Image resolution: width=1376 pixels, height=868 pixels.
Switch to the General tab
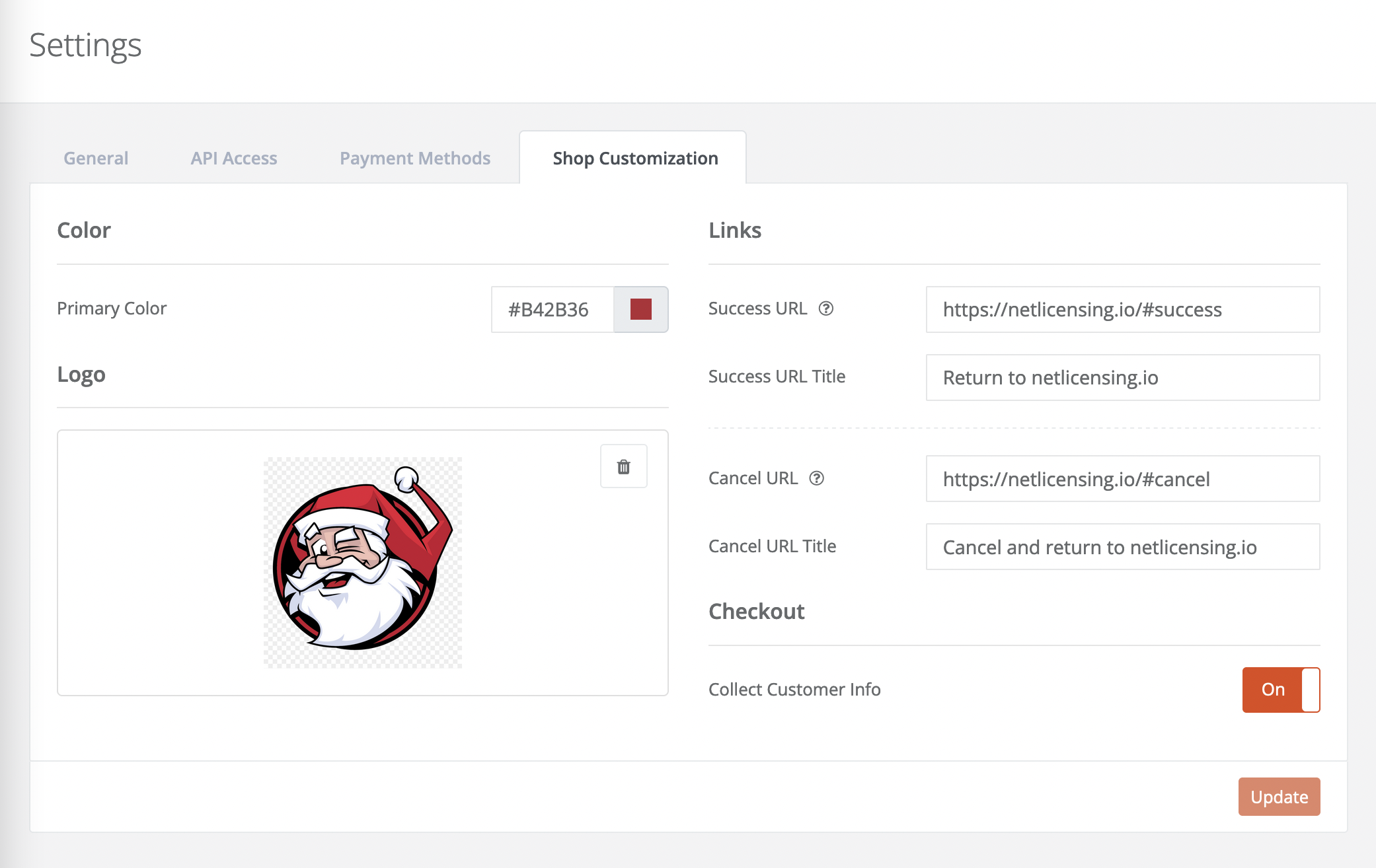pos(96,159)
